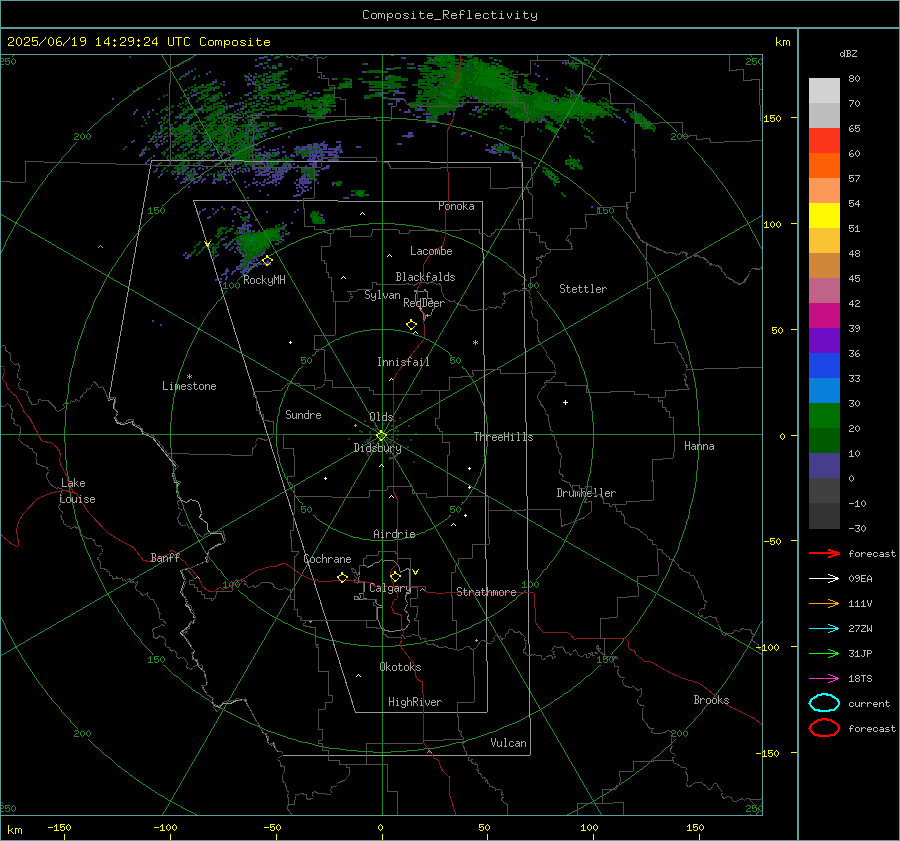Click the Airdrie label
Image resolution: width=900 pixels, height=841 pixels.
click(394, 534)
